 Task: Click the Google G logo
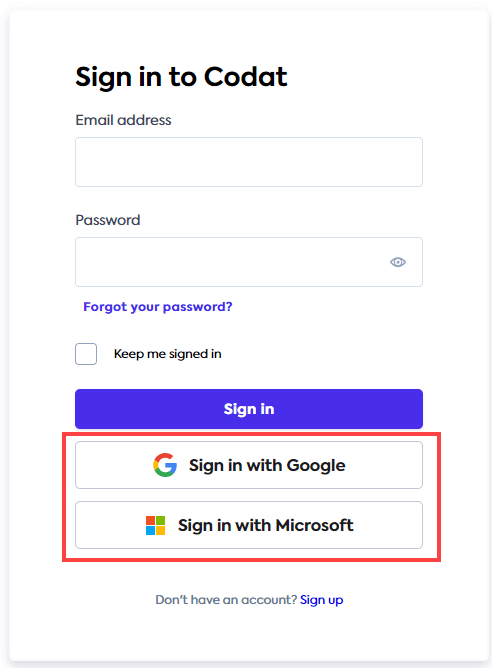pyautogui.click(x=165, y=465)
